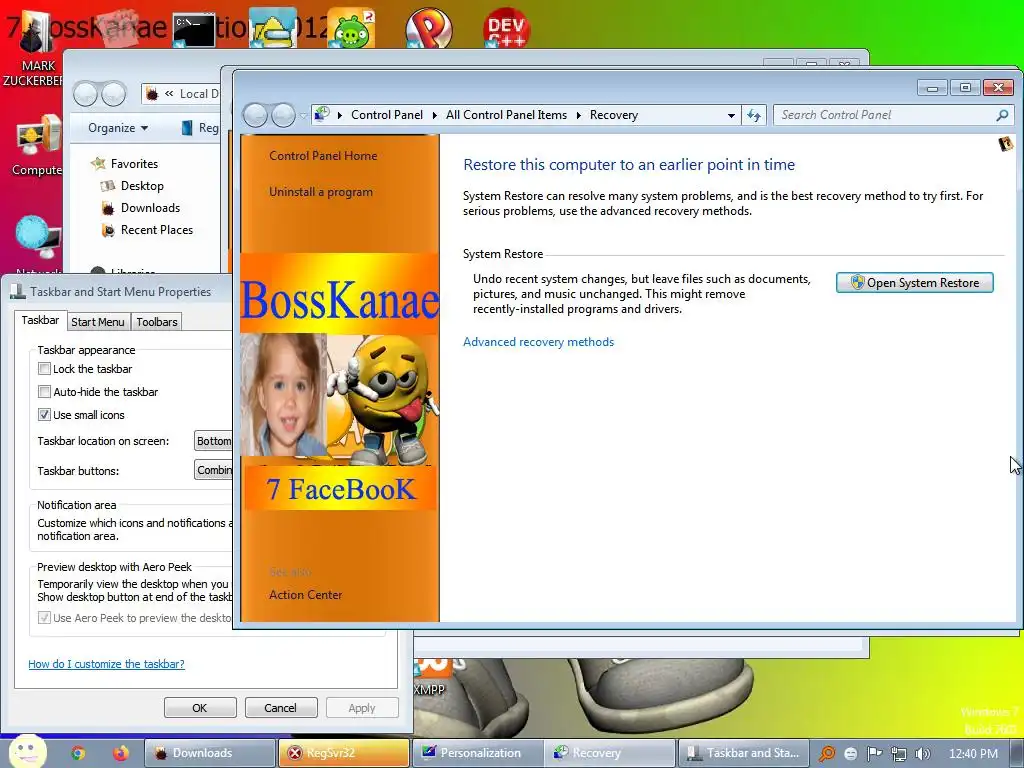Launch the Dev-C++ desktop shortcut
Image resolution: width=1024 pixels, height=768 pixels.
coord(506,28)
